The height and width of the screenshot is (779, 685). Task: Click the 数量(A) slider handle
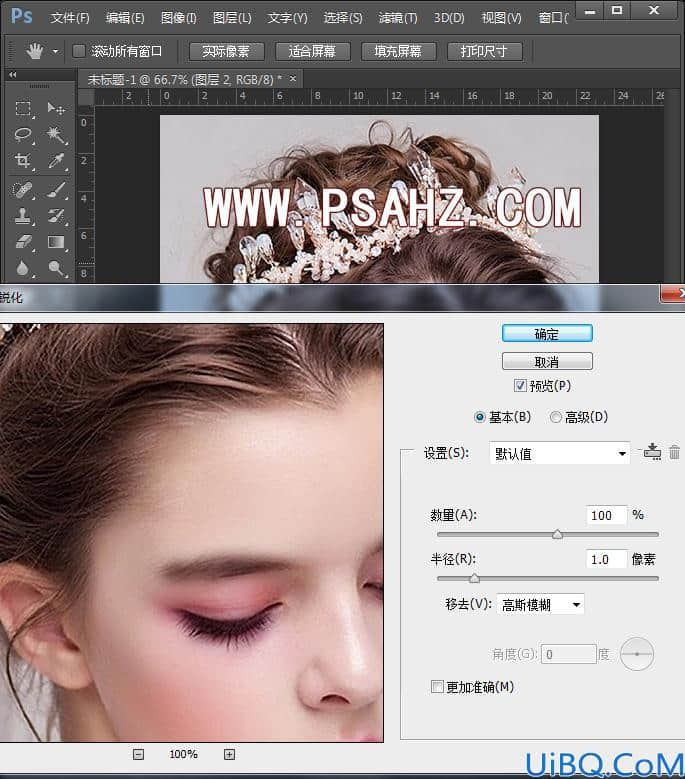tap(557, 535)
